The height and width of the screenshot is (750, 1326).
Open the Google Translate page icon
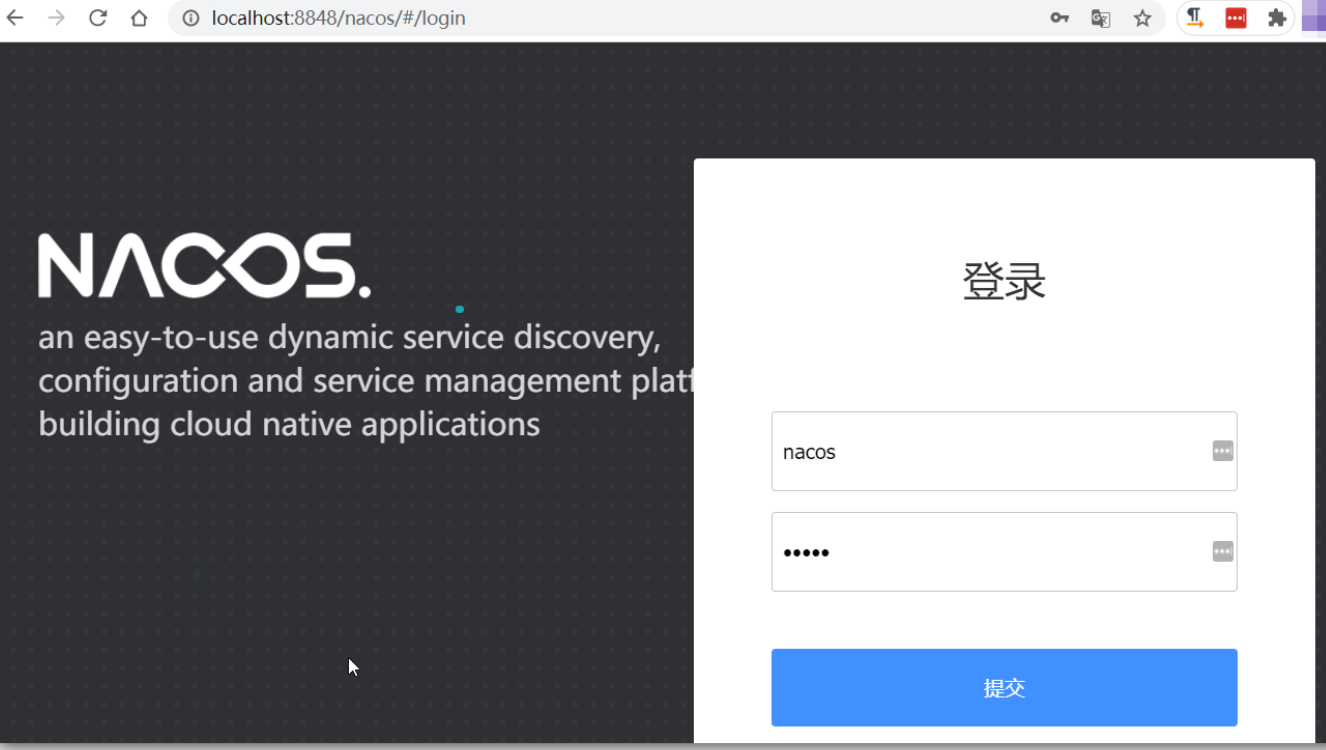[x=1100, y=18]
